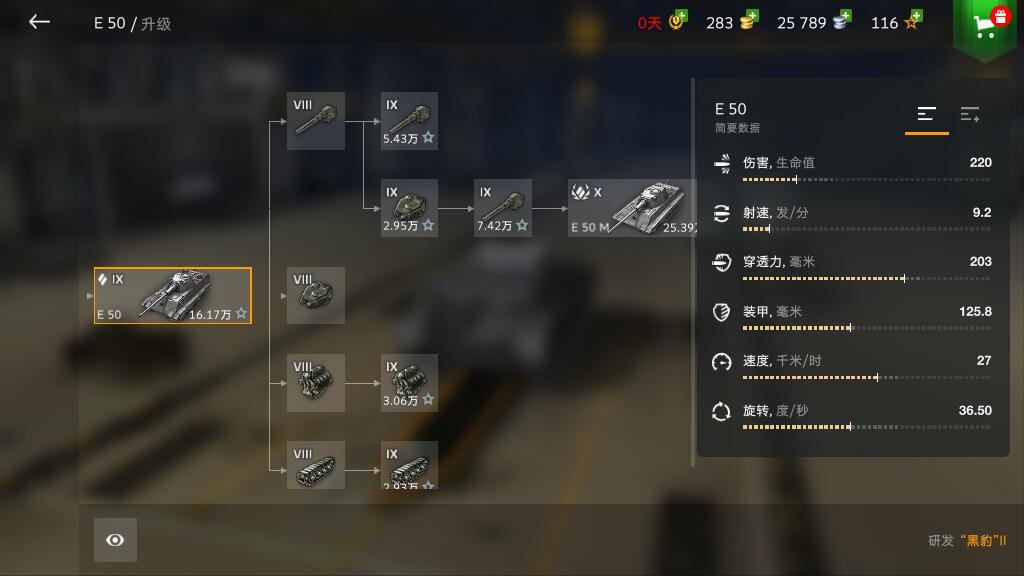The width and height of the screenshot is (1024, 576).
Task: Select the tier VIII turret module
Action: (315, 295)
